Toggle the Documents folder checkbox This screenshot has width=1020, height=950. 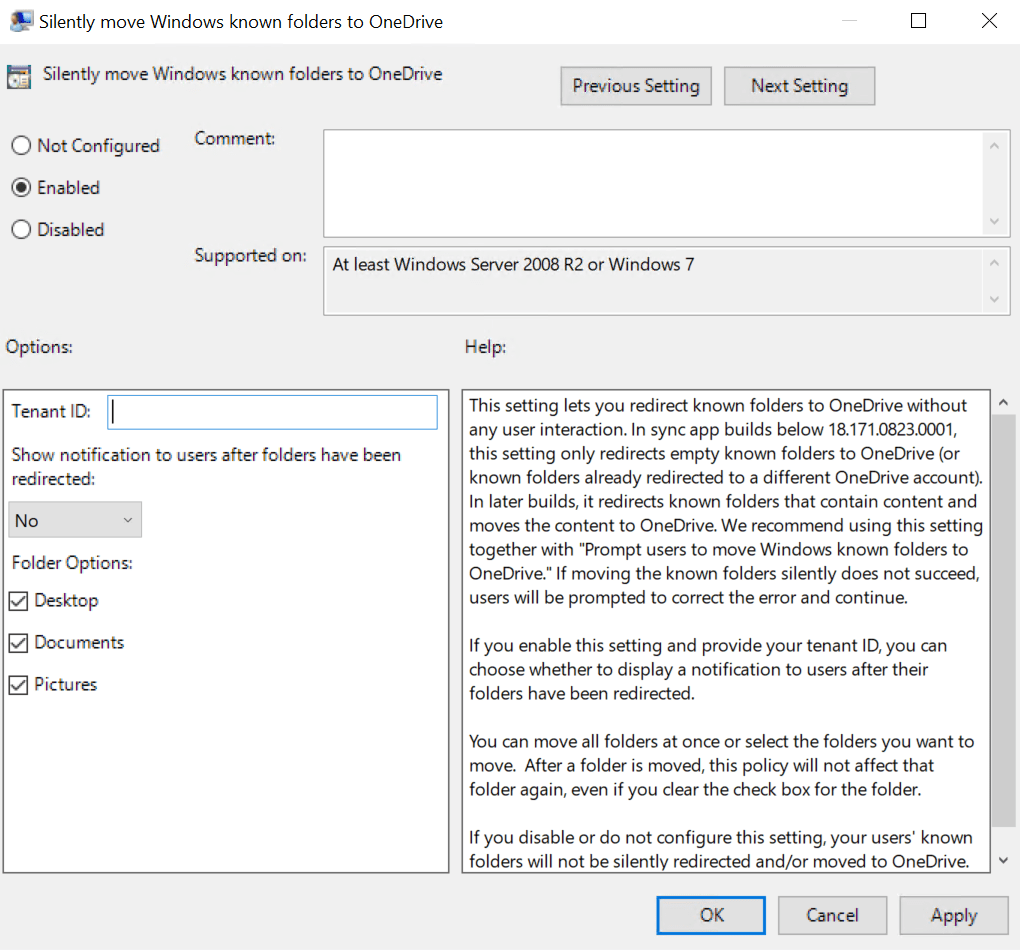18,643
